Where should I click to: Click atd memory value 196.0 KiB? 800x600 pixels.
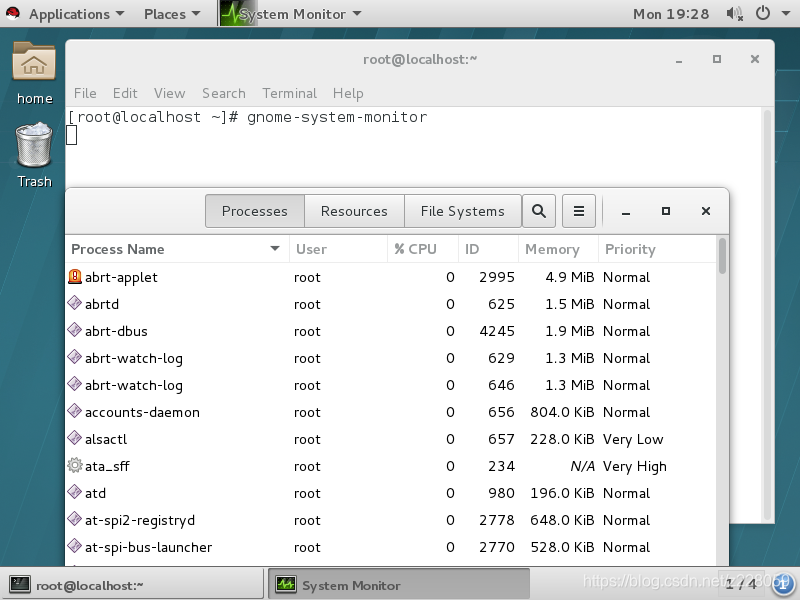coord(562,493)
